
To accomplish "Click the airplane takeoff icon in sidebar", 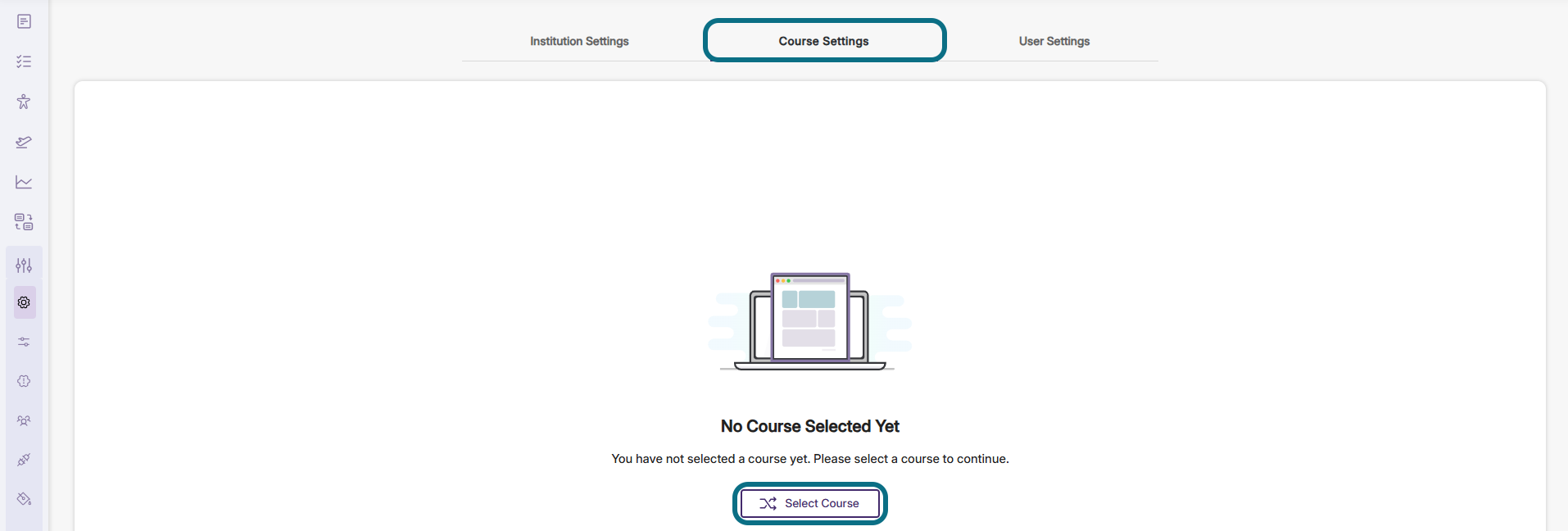I will (x=24, y=142).
